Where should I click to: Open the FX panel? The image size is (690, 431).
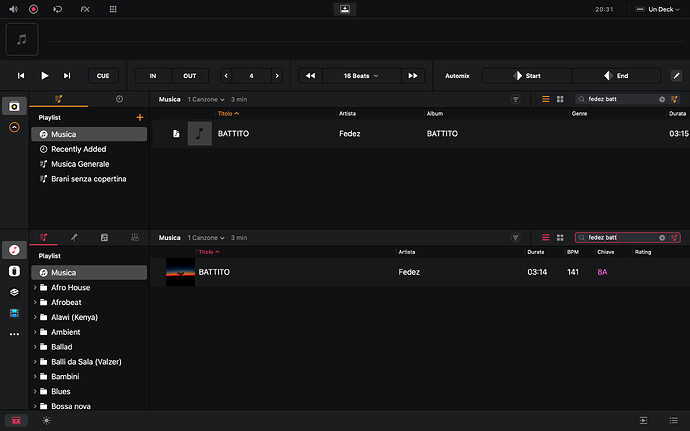[x=84, y=8]
